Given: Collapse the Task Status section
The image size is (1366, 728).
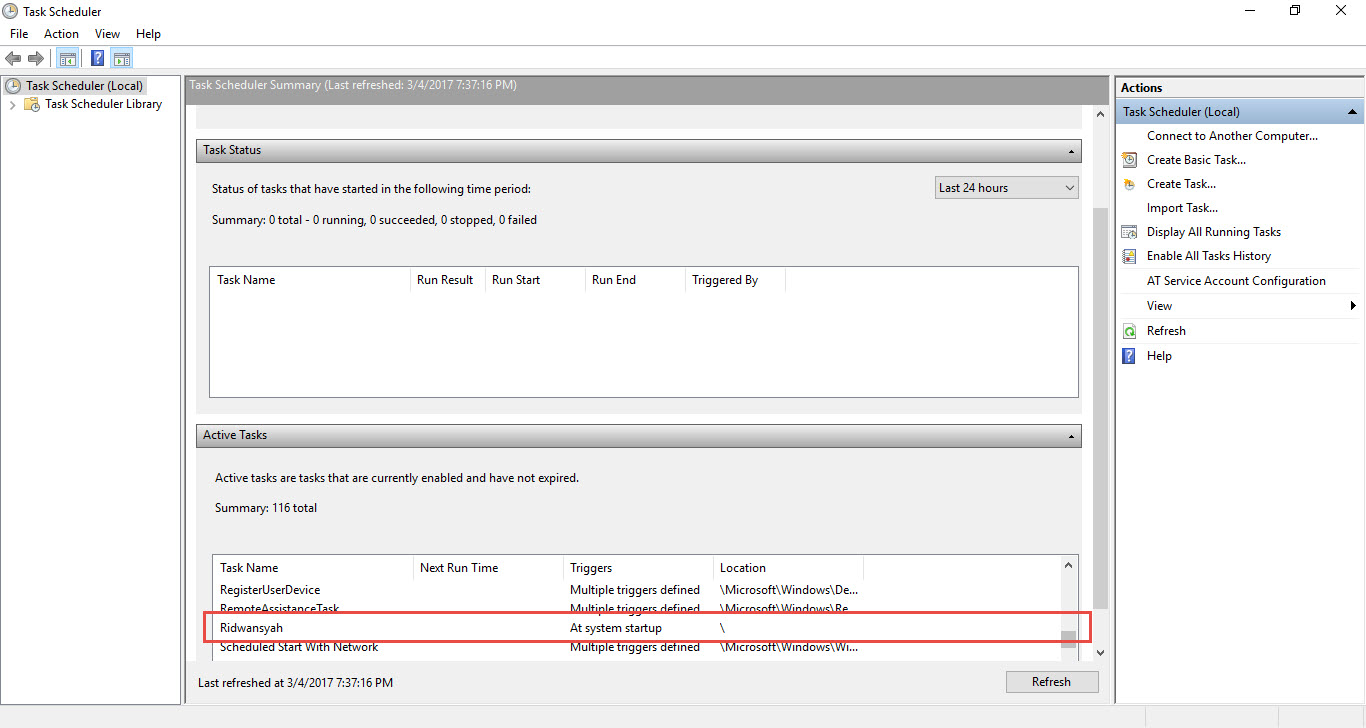Looking at the screenshot, I should coord(1071,151).
